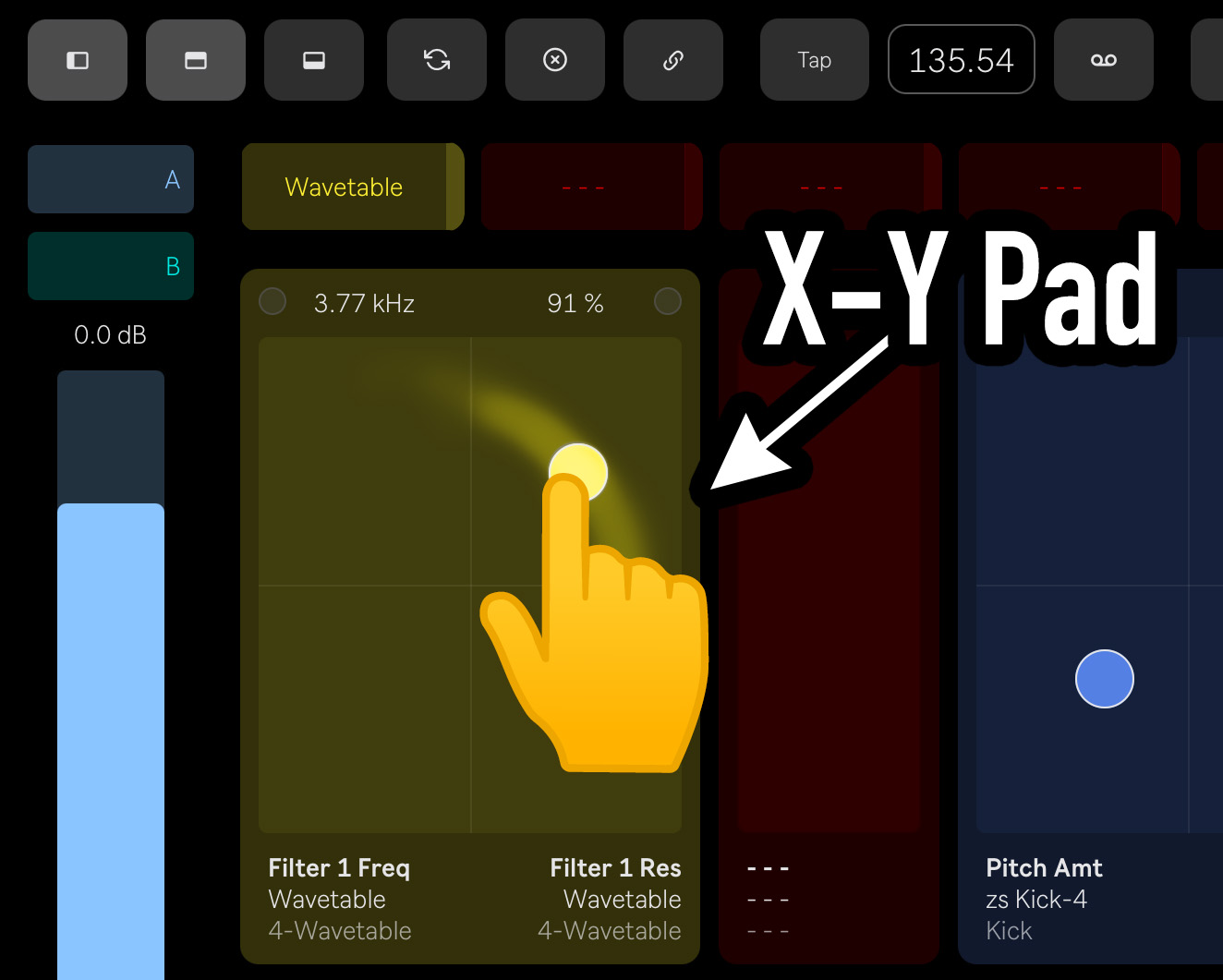The width and height of the screenshot is (1223, 980).
Task: Click the blue Pitch Amt pad dot
Action: (x=1105, y=679)
